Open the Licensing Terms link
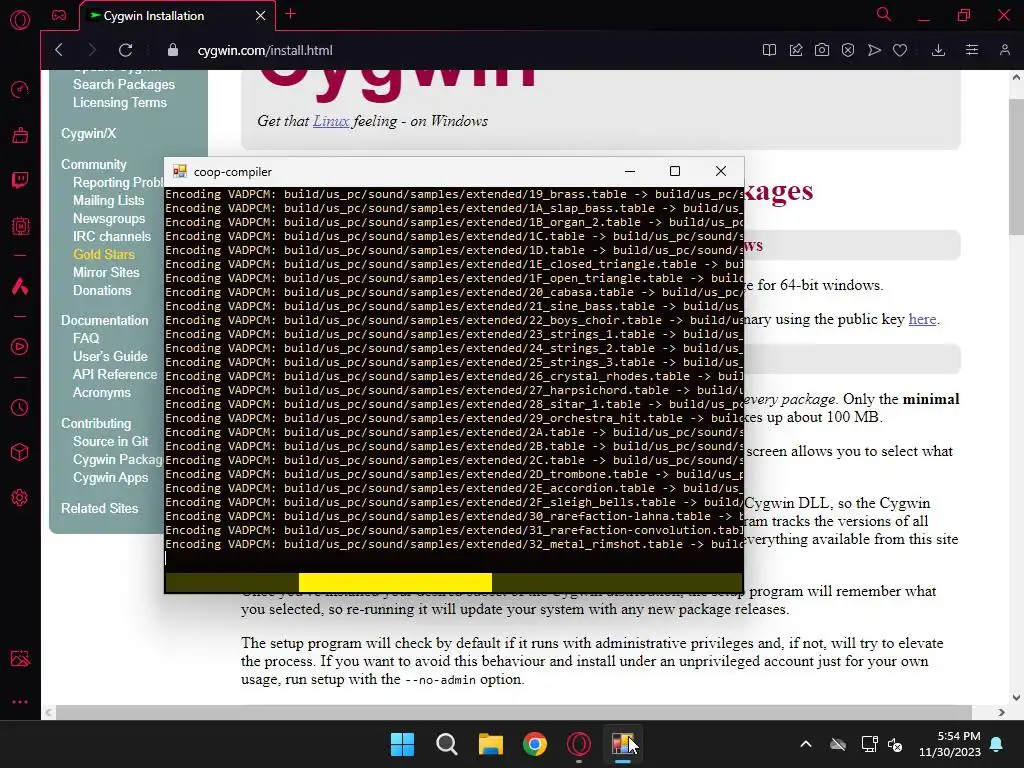The height and width of the screenshot is (768, 1024). click(x=120, y=103)
